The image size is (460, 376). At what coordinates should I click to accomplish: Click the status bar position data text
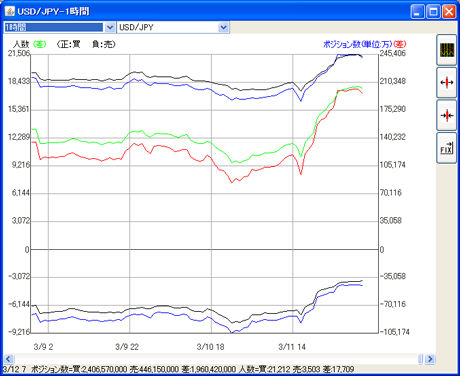point(178,369)
